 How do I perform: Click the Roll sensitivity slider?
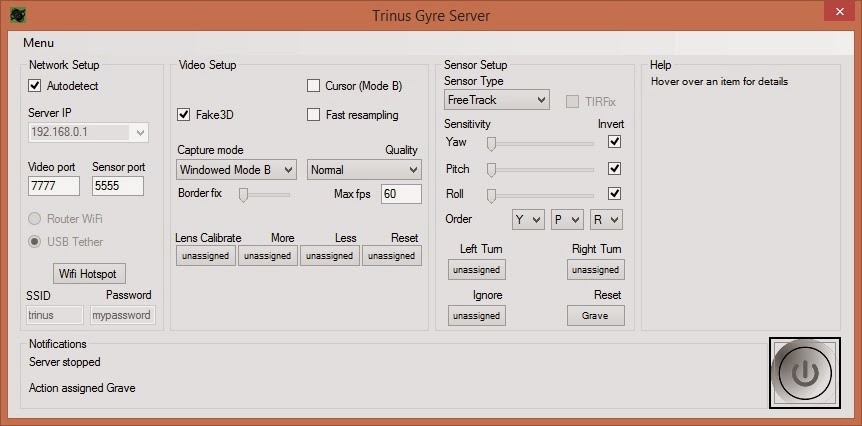click(x=540, y=195)
